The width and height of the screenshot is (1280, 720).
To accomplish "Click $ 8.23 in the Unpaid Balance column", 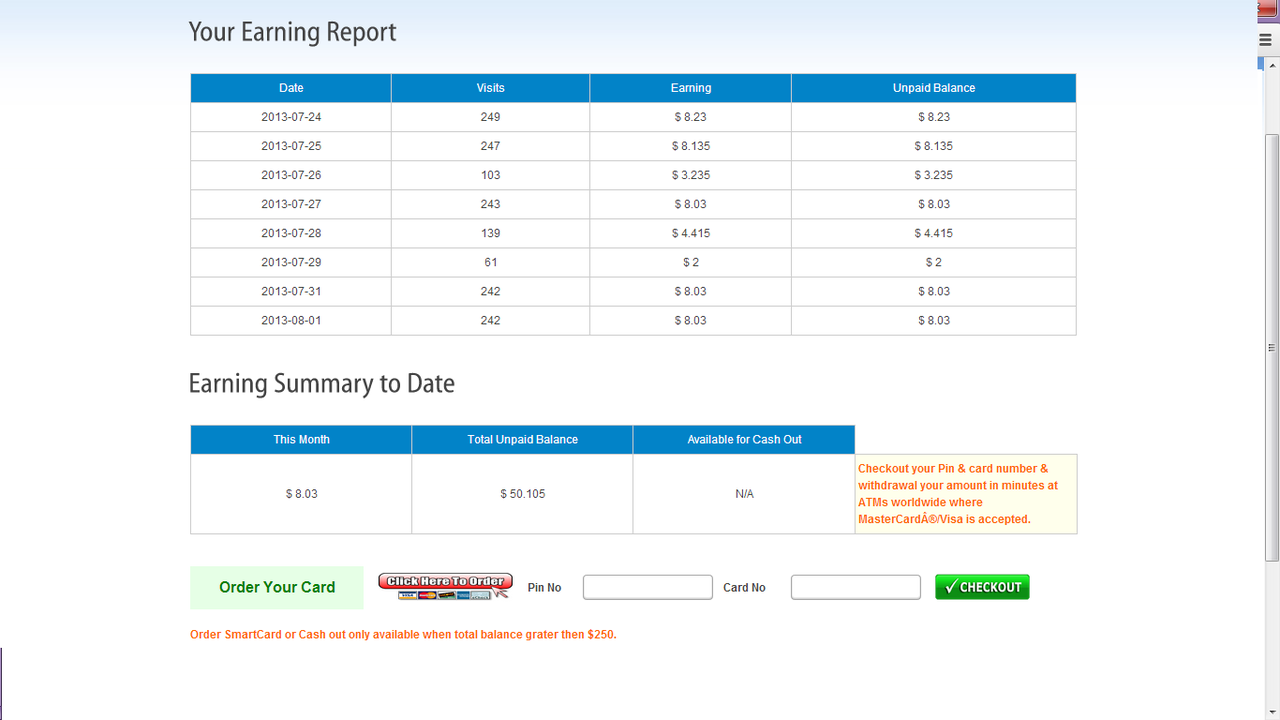I will point(934,117).
